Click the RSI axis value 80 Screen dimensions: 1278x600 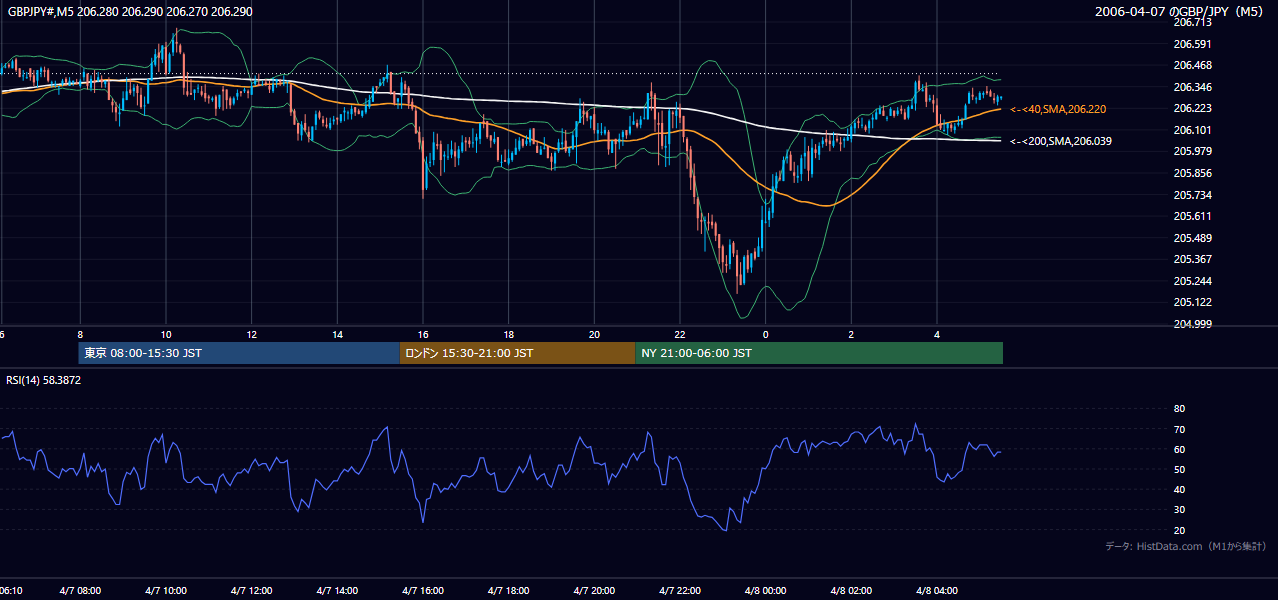tap(1179, 409)
